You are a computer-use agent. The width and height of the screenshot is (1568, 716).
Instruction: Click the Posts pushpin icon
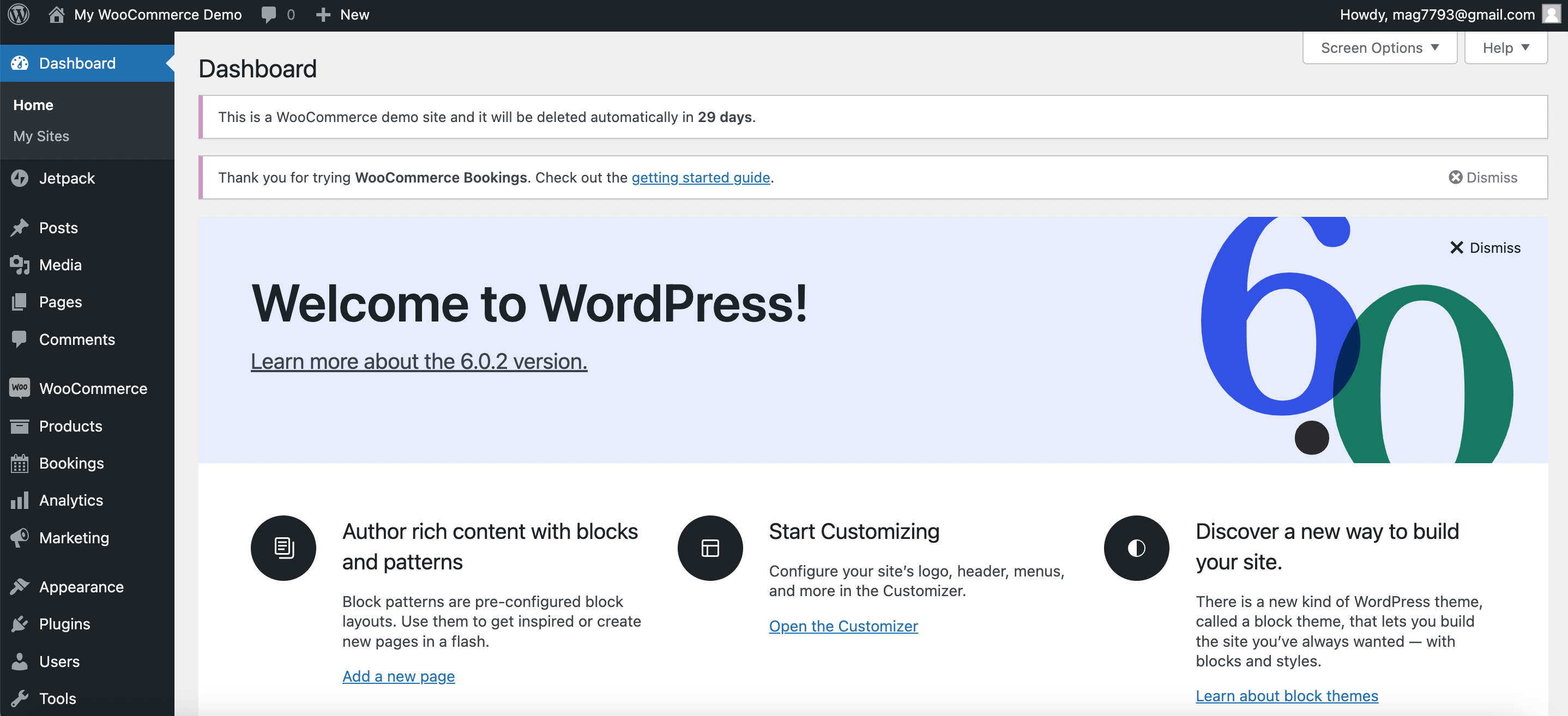[20, 228]
